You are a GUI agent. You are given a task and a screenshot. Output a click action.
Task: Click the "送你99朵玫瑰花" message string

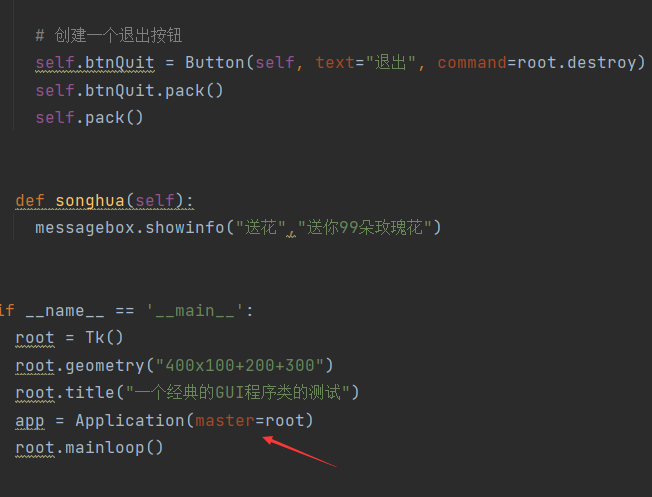pyautogui.click(x=365, y=228)
